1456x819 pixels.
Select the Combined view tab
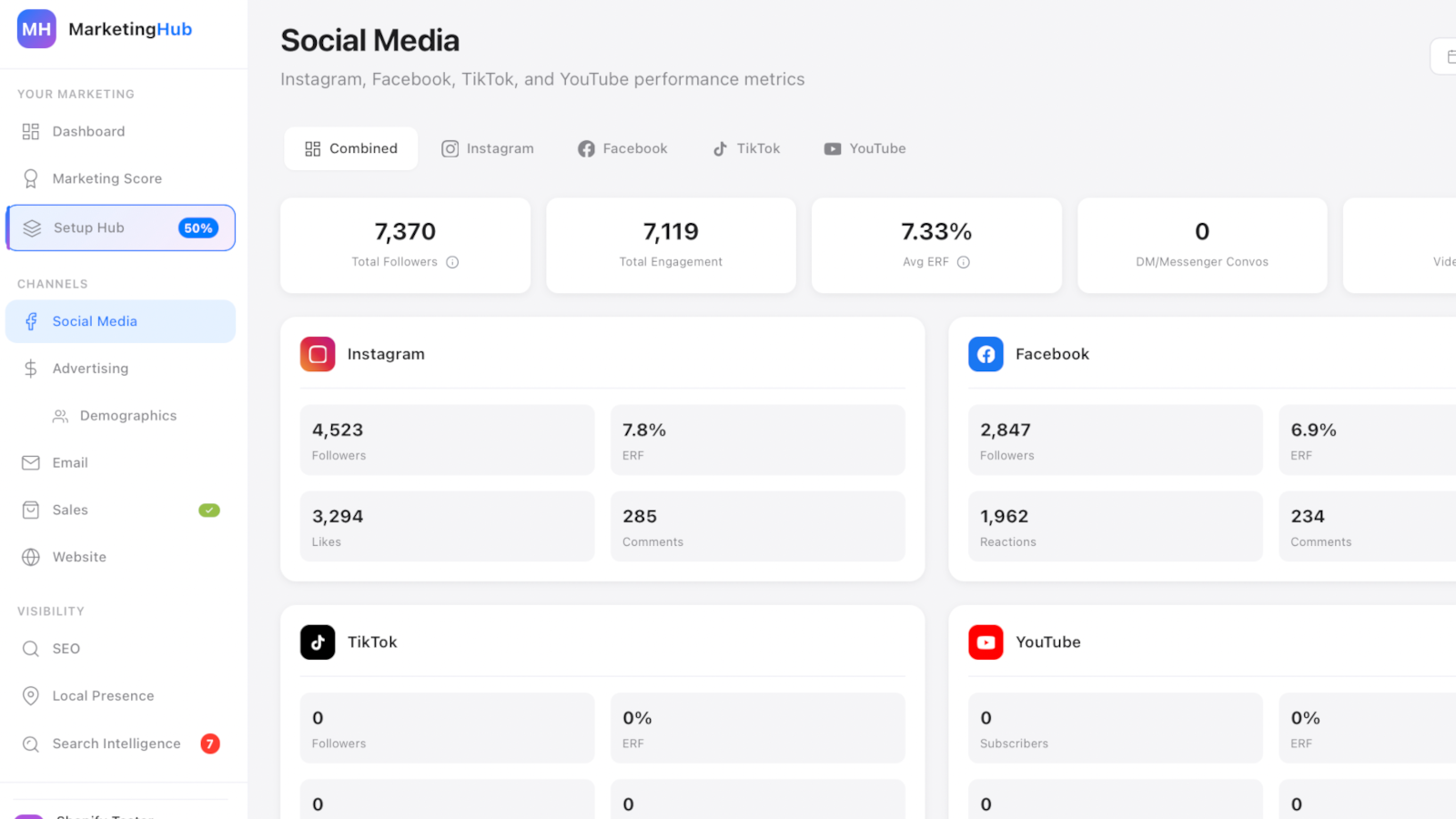pyautogui.click(x=350, y=148)
